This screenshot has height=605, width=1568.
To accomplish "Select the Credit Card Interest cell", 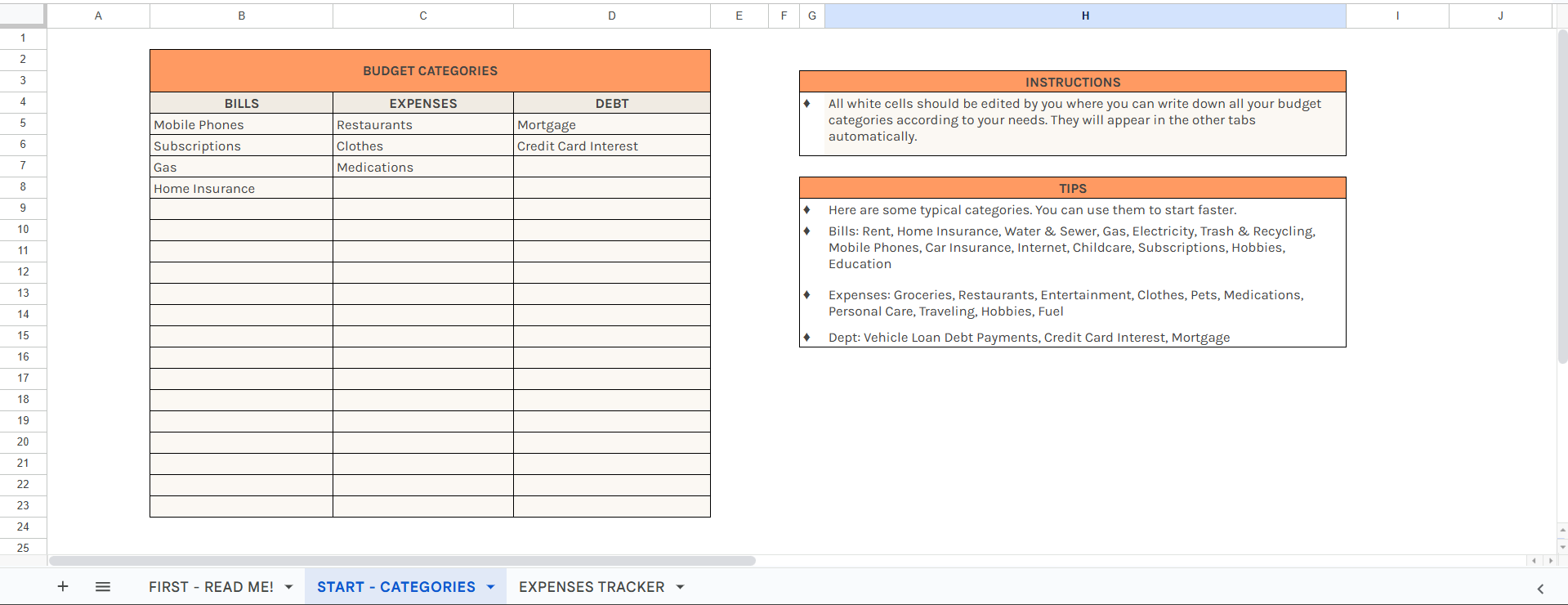I will [611, 146].
